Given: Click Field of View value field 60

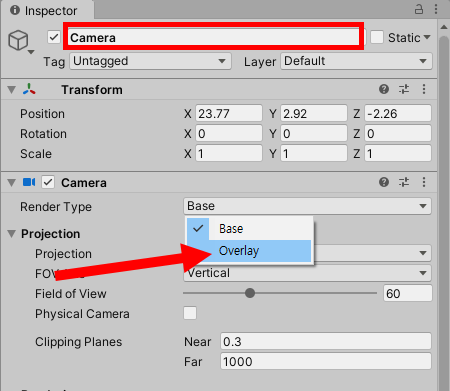Looking at the screenshot, I should [x=408, y=293].
